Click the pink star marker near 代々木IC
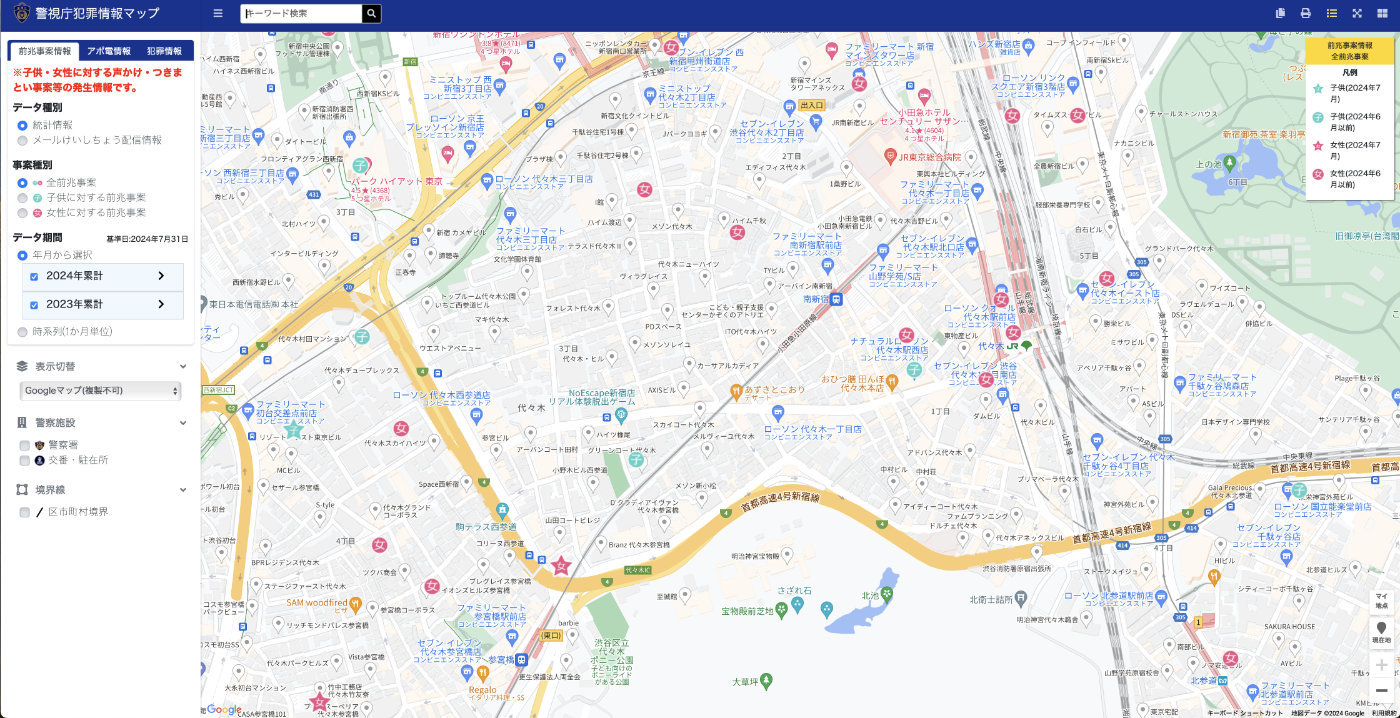1400x718 pixels. 561,566
